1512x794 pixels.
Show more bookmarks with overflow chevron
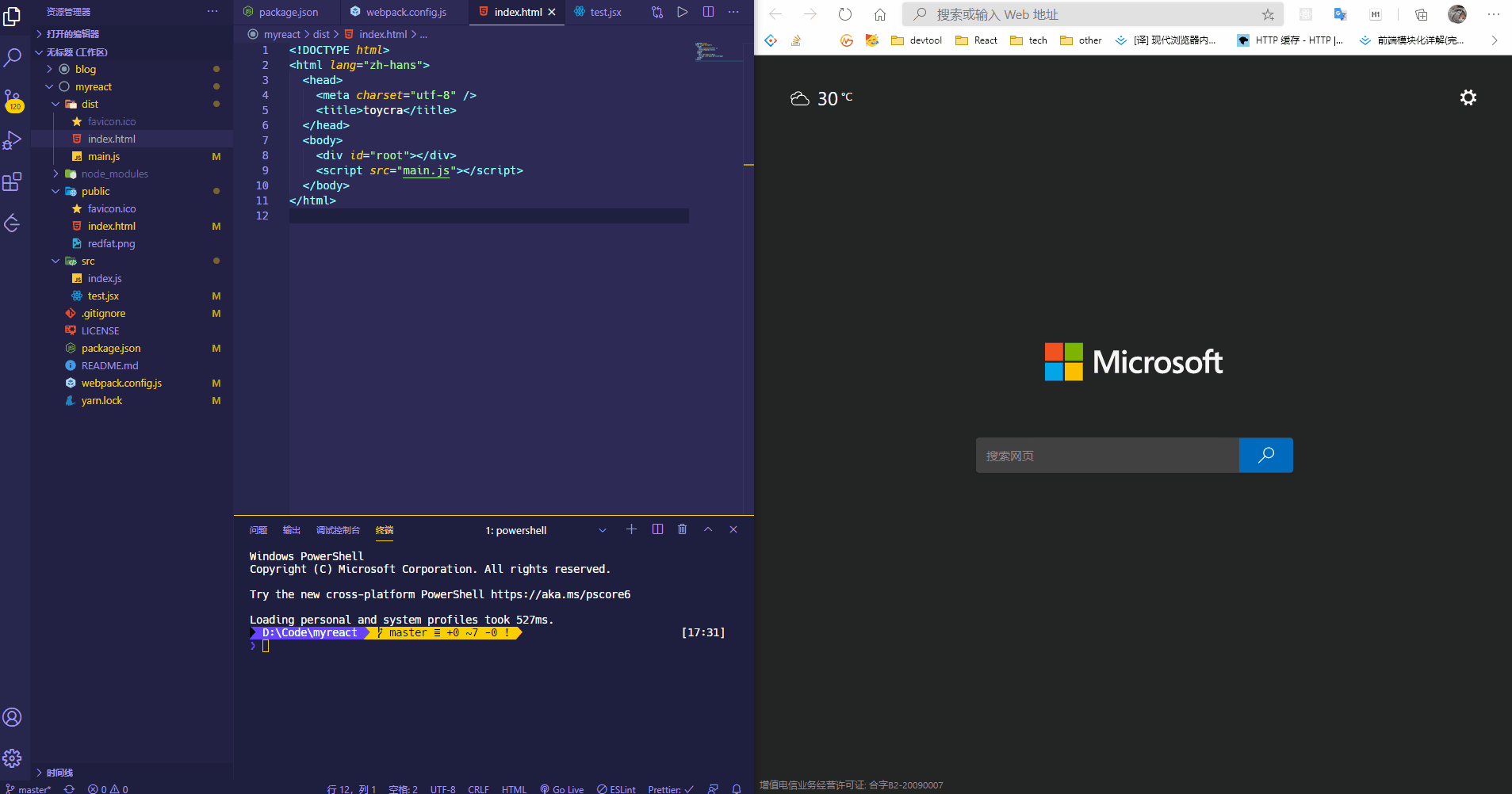pyautogui.click(x=1495, y=40)
